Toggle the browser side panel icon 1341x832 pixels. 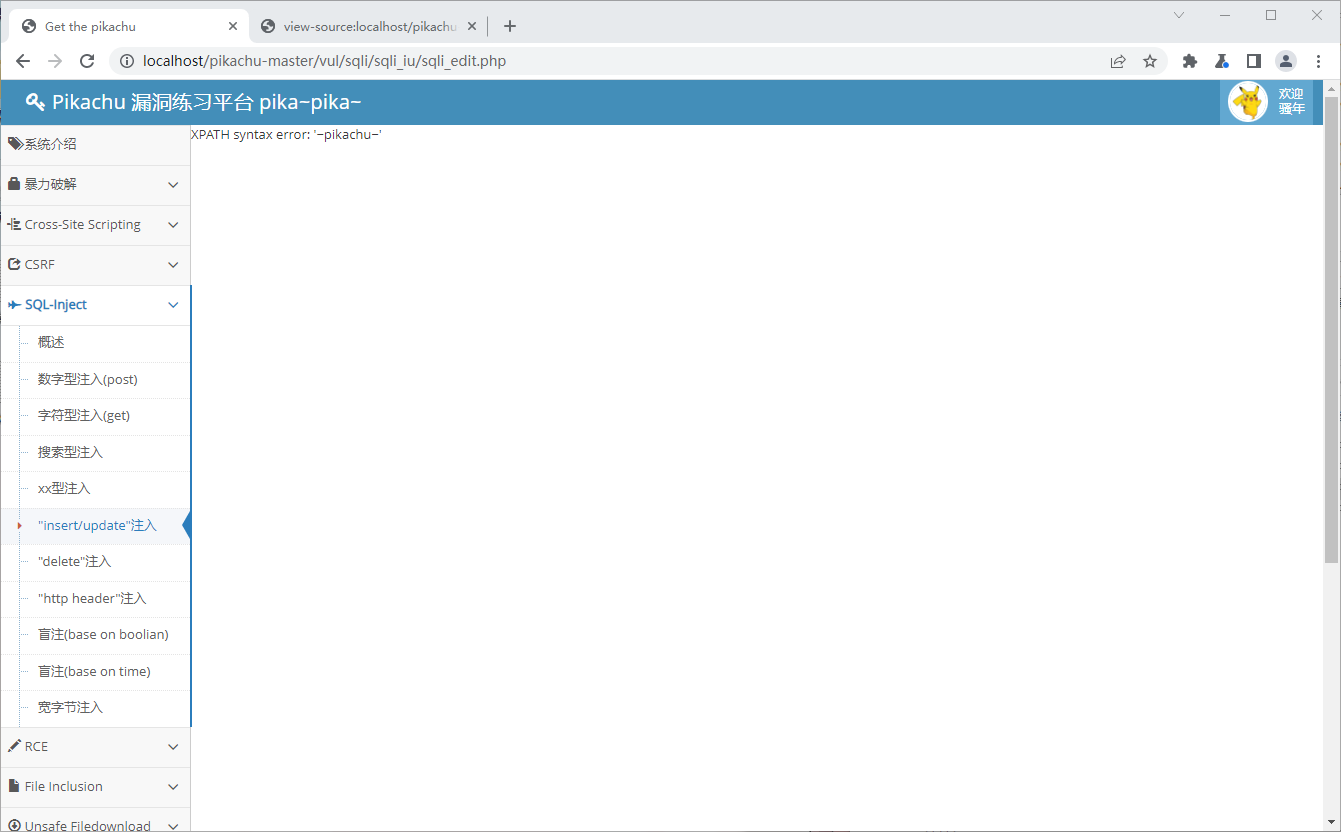point(1254,61)
